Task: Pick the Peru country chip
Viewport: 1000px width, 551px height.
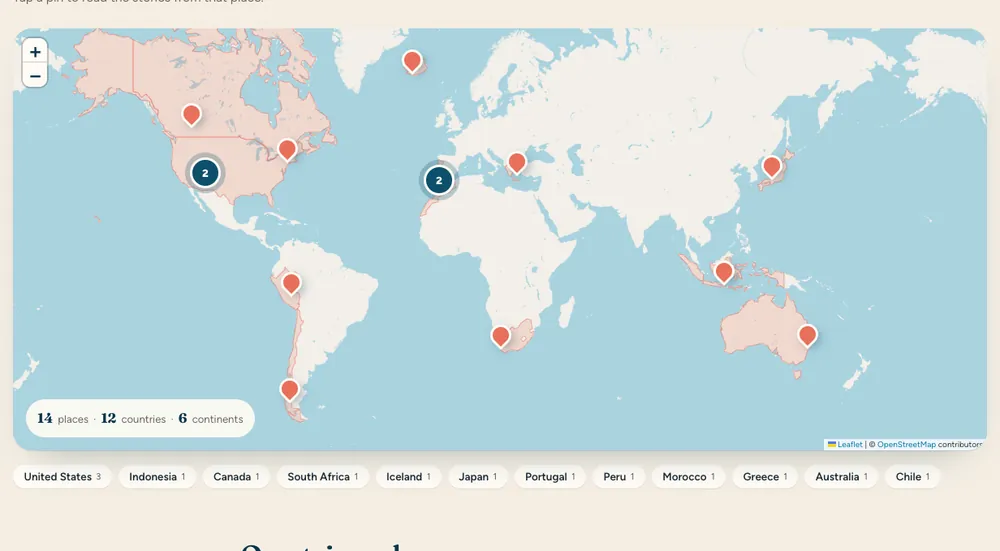Action: [x=619, y=476]
